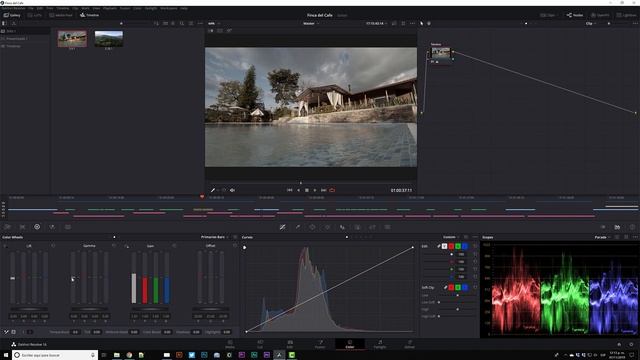
Task: Toggle the Soft Clip red channel
Action: (x=451, y=287)
